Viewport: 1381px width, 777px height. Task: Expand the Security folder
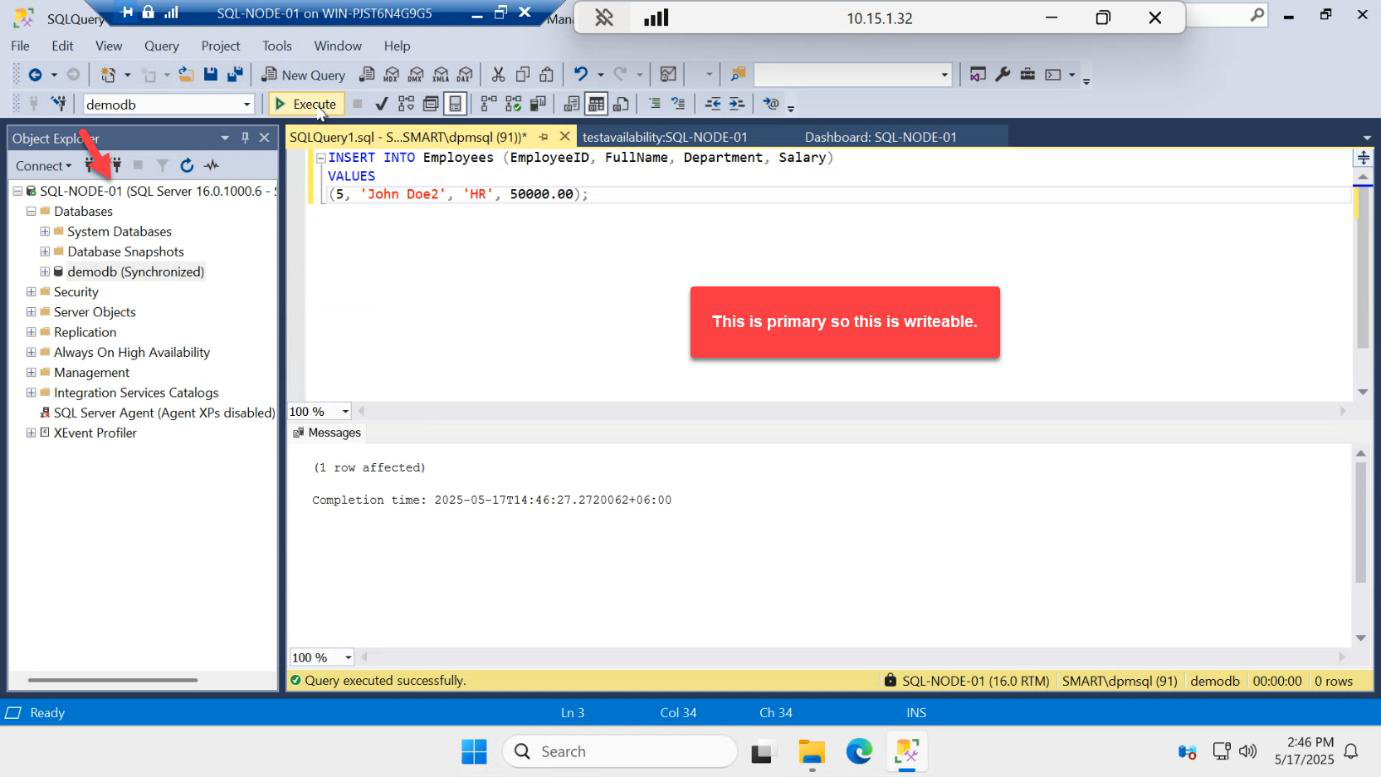(31, 292)
